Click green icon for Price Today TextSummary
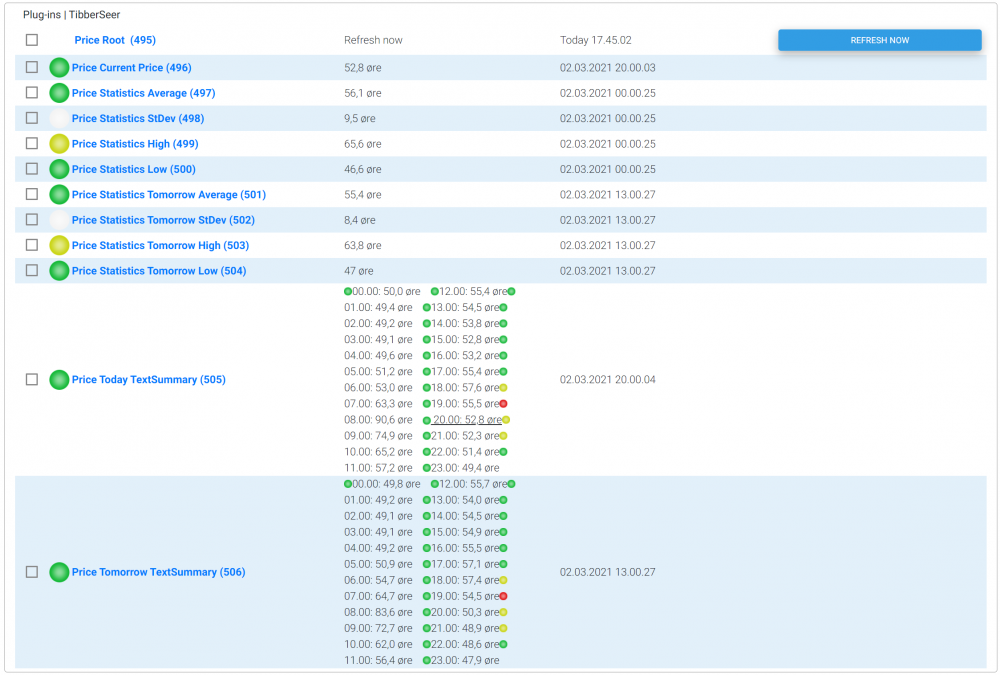 (59, 380)
